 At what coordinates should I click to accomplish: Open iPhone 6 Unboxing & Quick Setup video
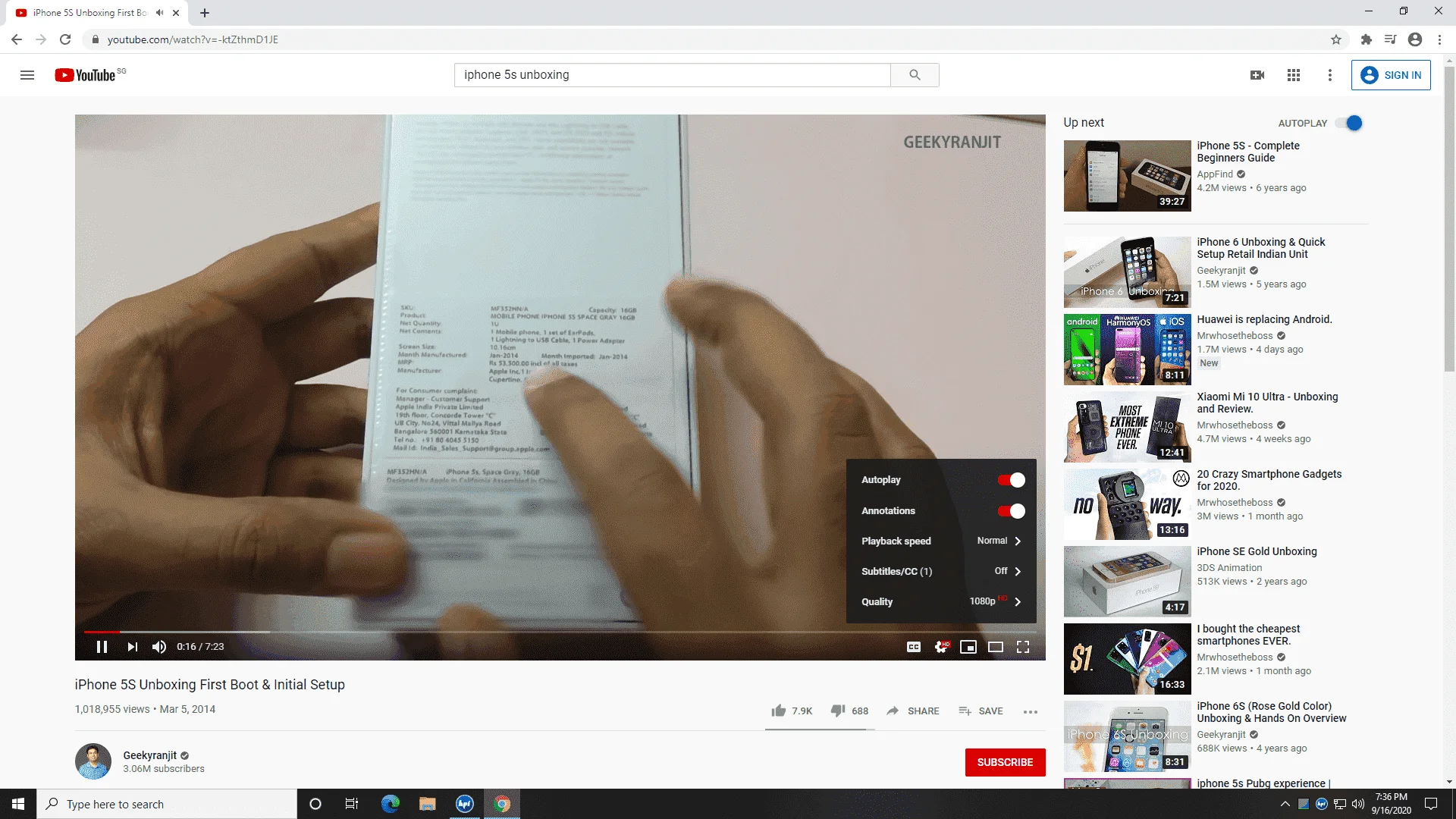coord(1127,272)
